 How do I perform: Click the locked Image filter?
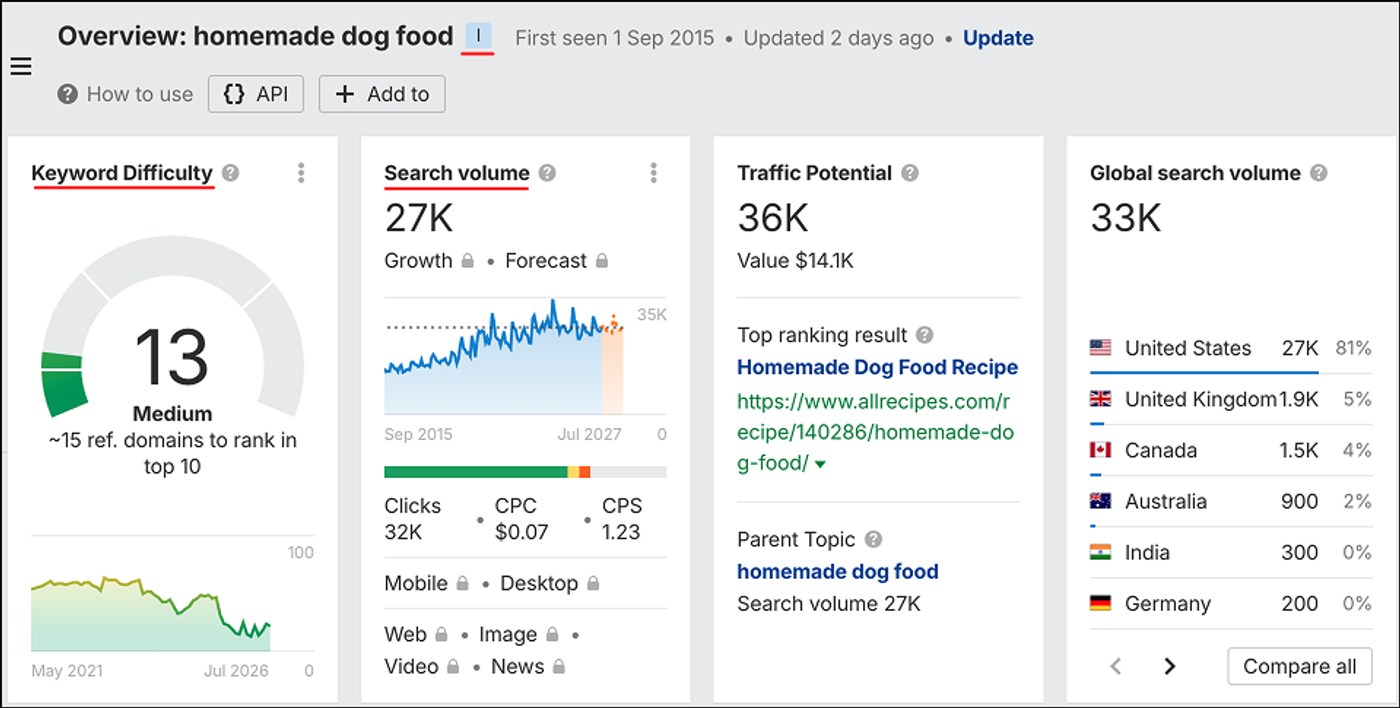[x=518, y=634]
